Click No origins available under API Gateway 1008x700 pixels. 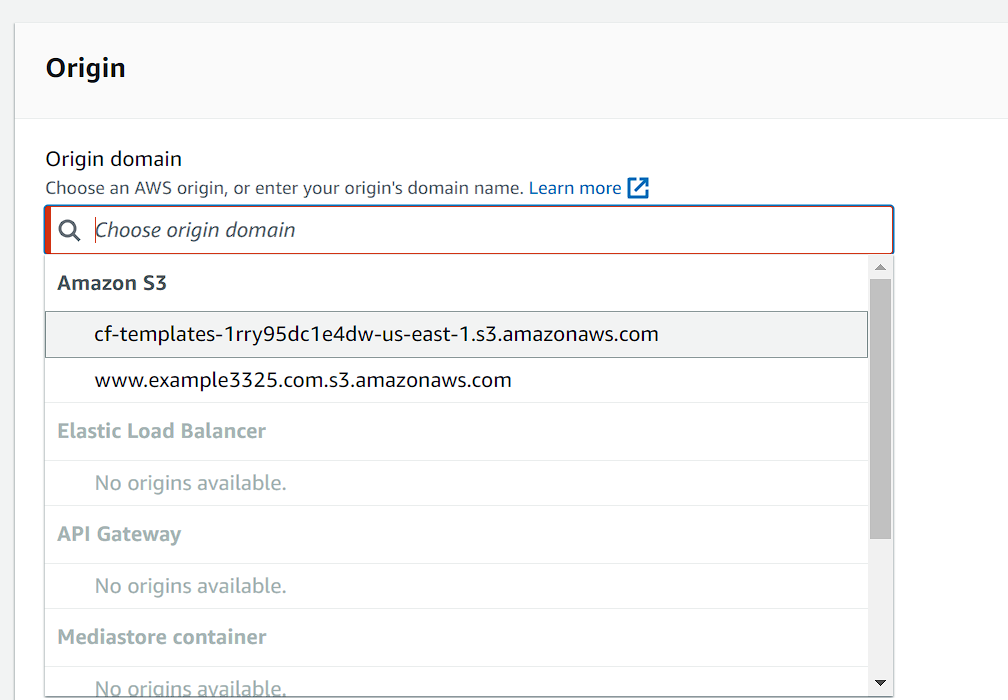(x=190, y=586)
